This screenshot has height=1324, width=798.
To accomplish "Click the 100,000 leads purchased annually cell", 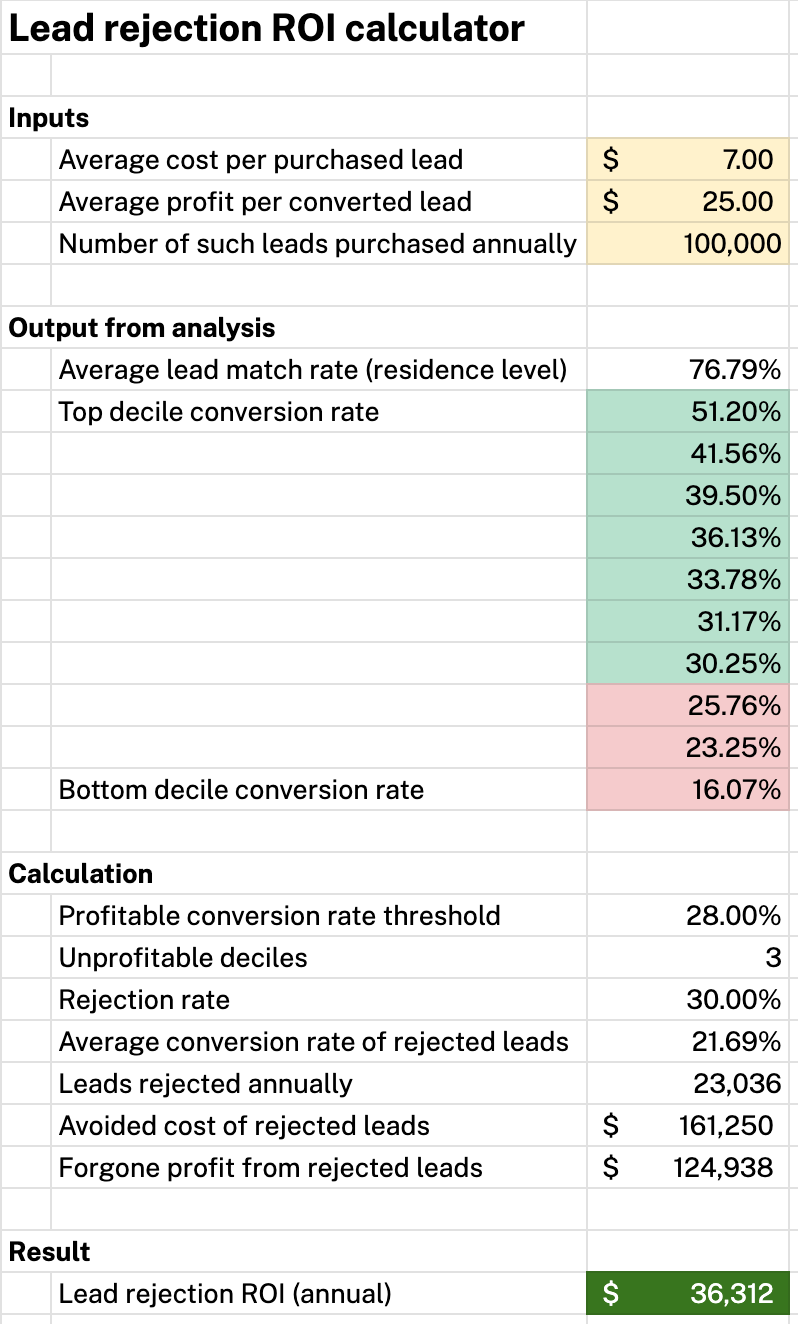I will 688,244.
